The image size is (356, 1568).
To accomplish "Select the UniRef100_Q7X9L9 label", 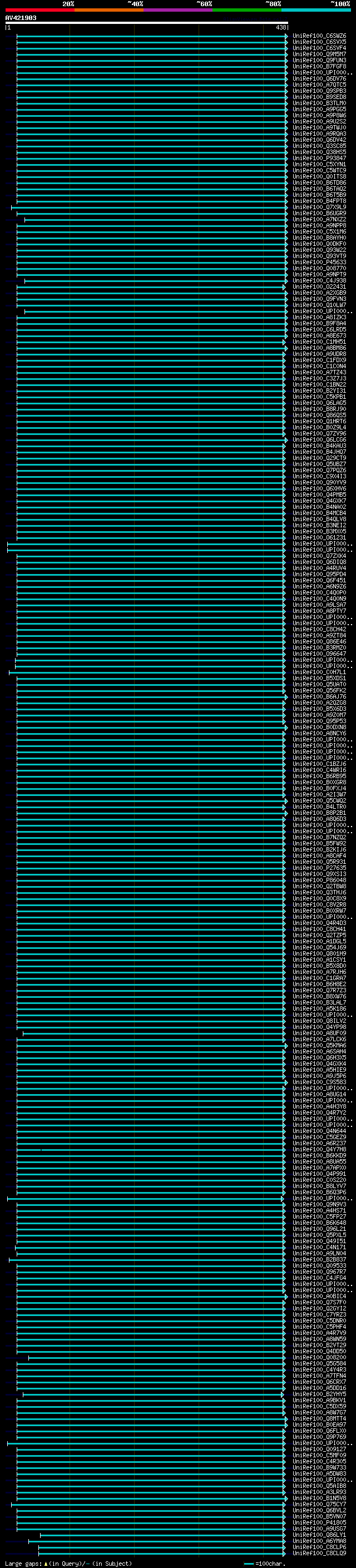I will coord(319,207).
